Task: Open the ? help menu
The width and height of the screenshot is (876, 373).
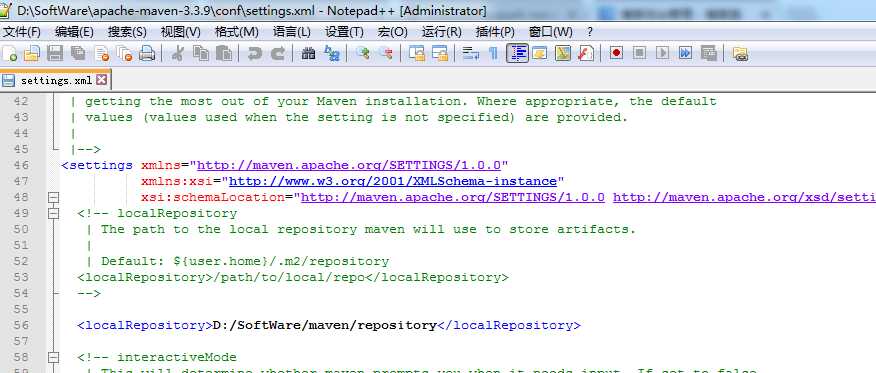Action: pos(590,32)
